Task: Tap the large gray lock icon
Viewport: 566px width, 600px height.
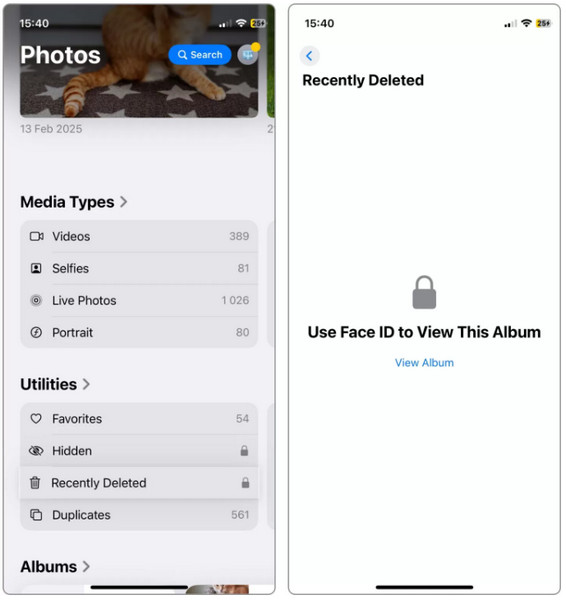Action: pyautogui.click(x=424, y=292)
